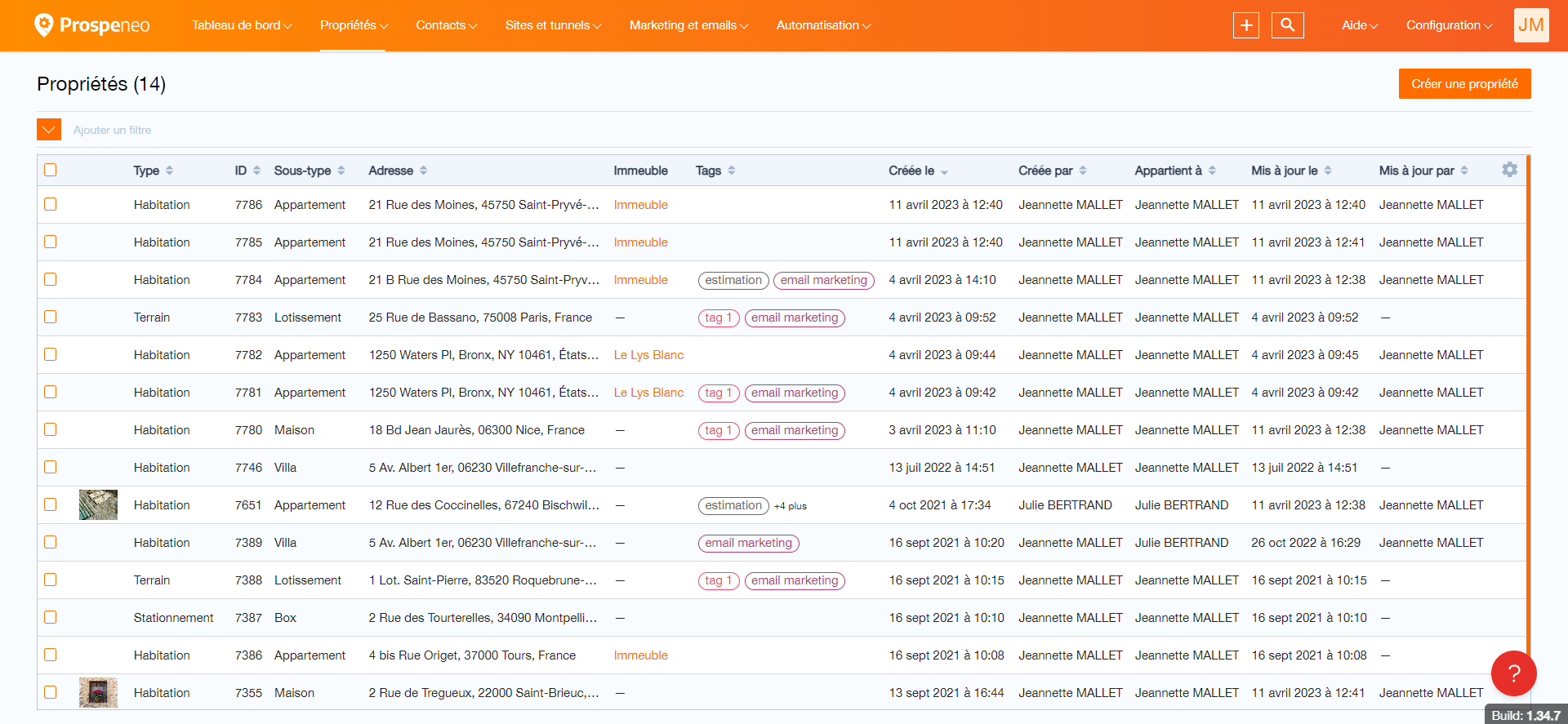The image size is (1568, 724).
Task: Open the Aide dropdown
Action: coord(1360,25)
